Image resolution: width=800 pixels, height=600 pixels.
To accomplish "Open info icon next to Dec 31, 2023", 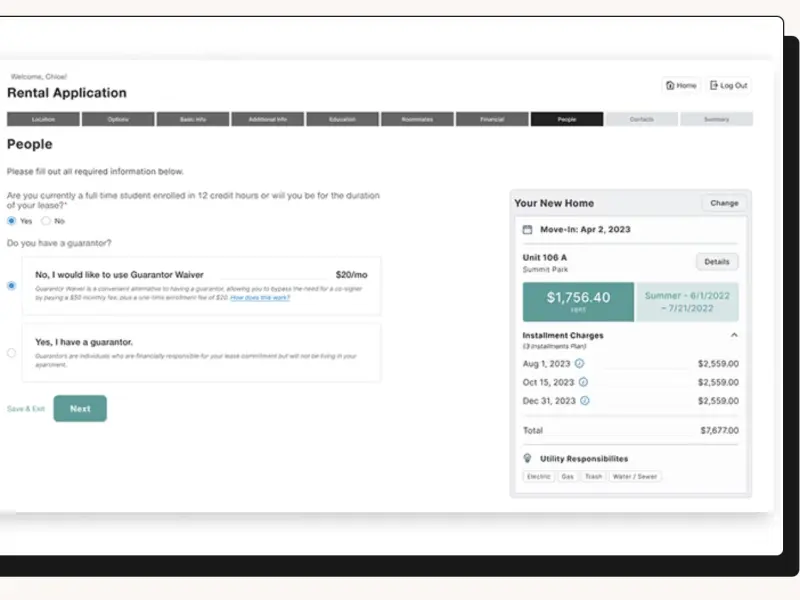I will pos(584,401).
